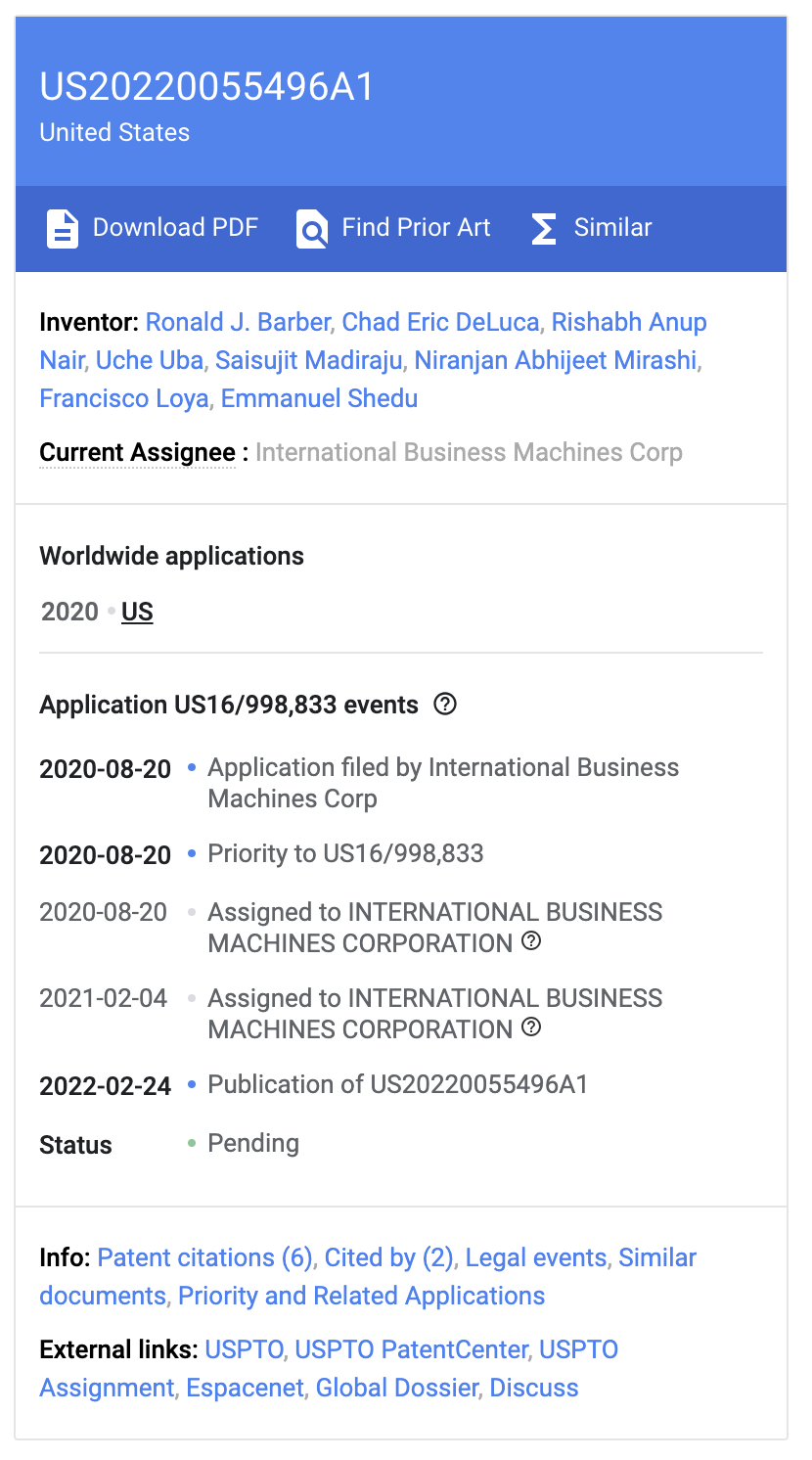
Task: Click the 2021-02-04 assignment date
Action: coord(103,998)
